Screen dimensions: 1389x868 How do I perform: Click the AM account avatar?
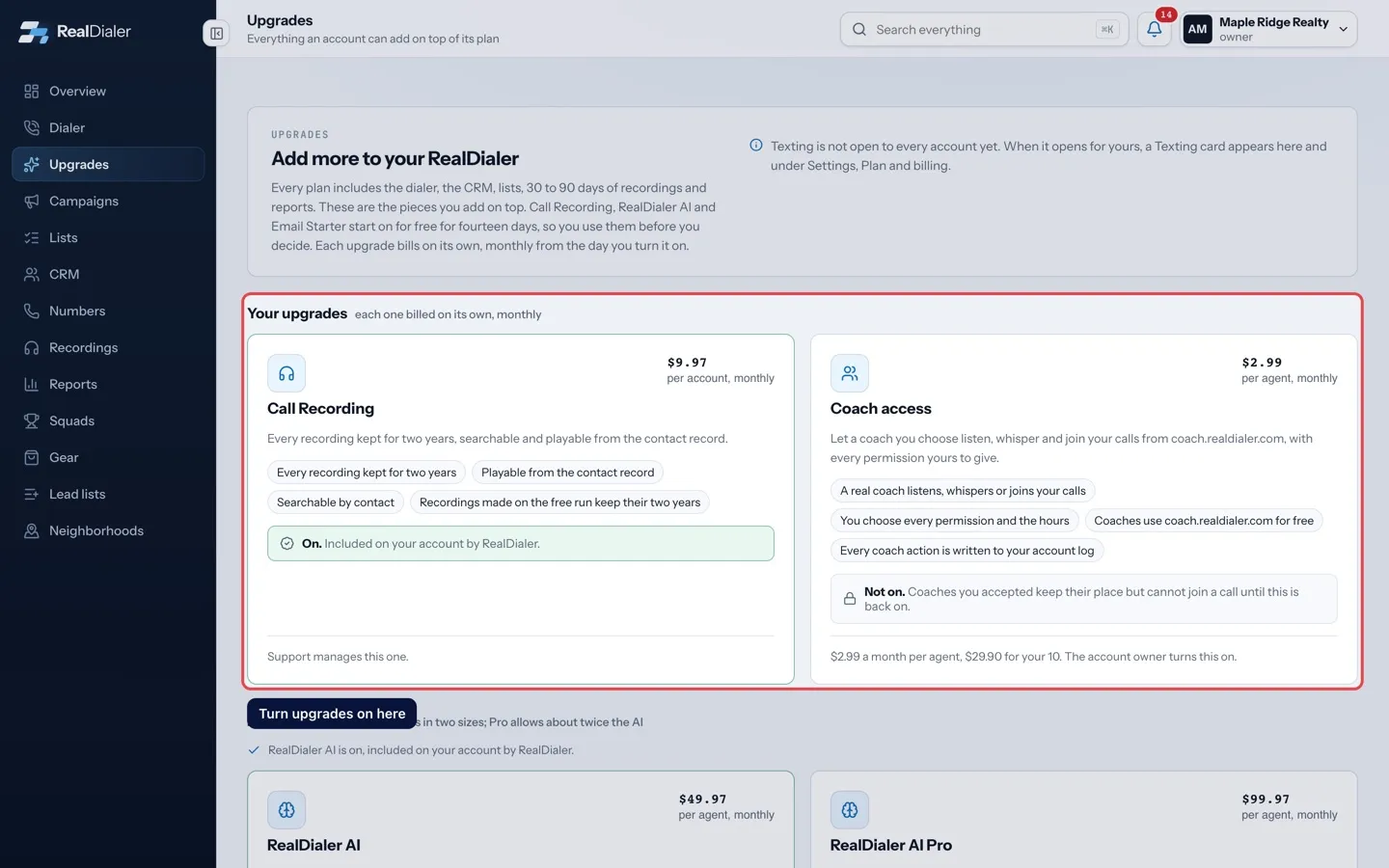(x=1197, y=29)
